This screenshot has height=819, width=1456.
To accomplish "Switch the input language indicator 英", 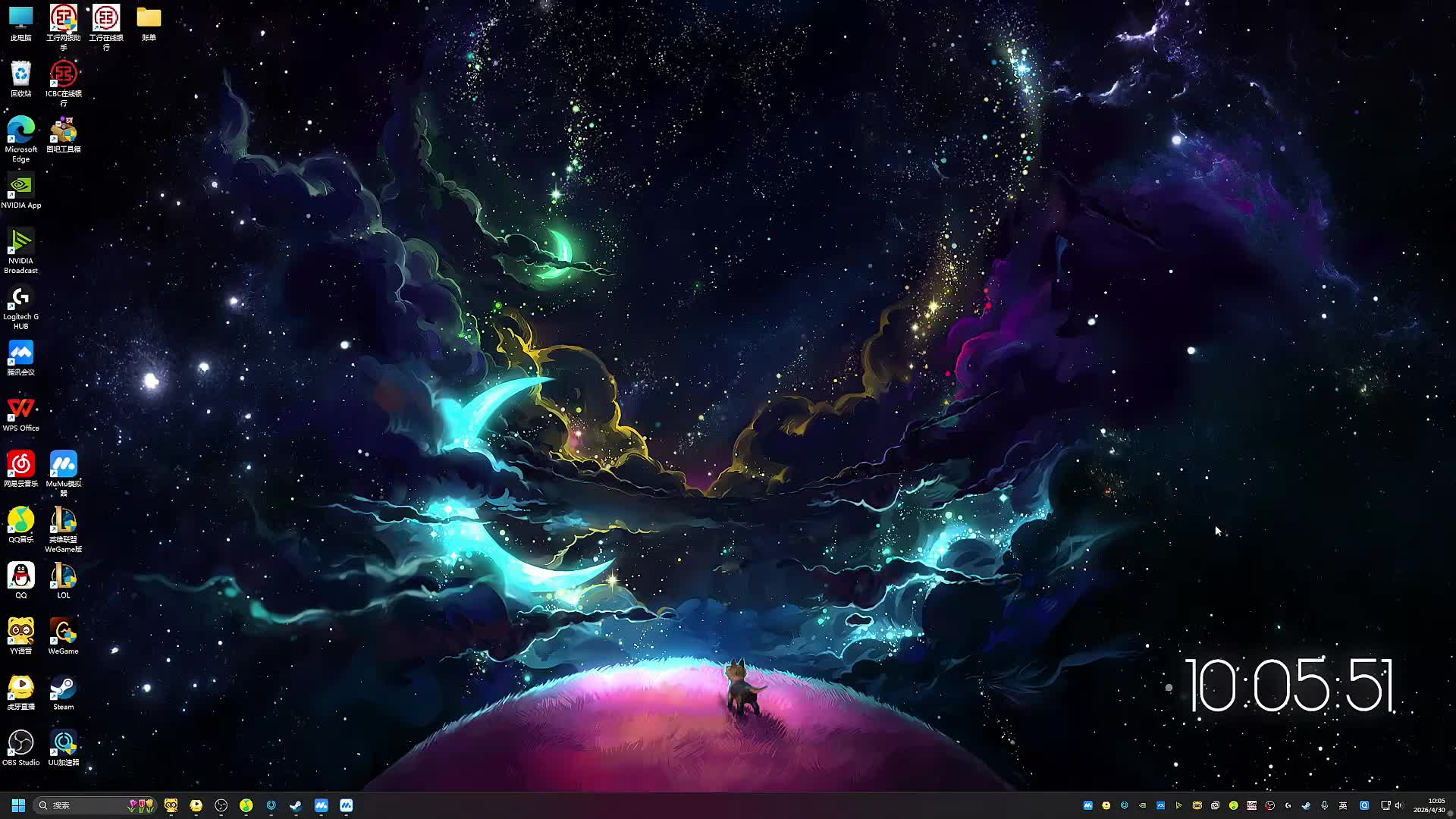I will pos(1343,805).
